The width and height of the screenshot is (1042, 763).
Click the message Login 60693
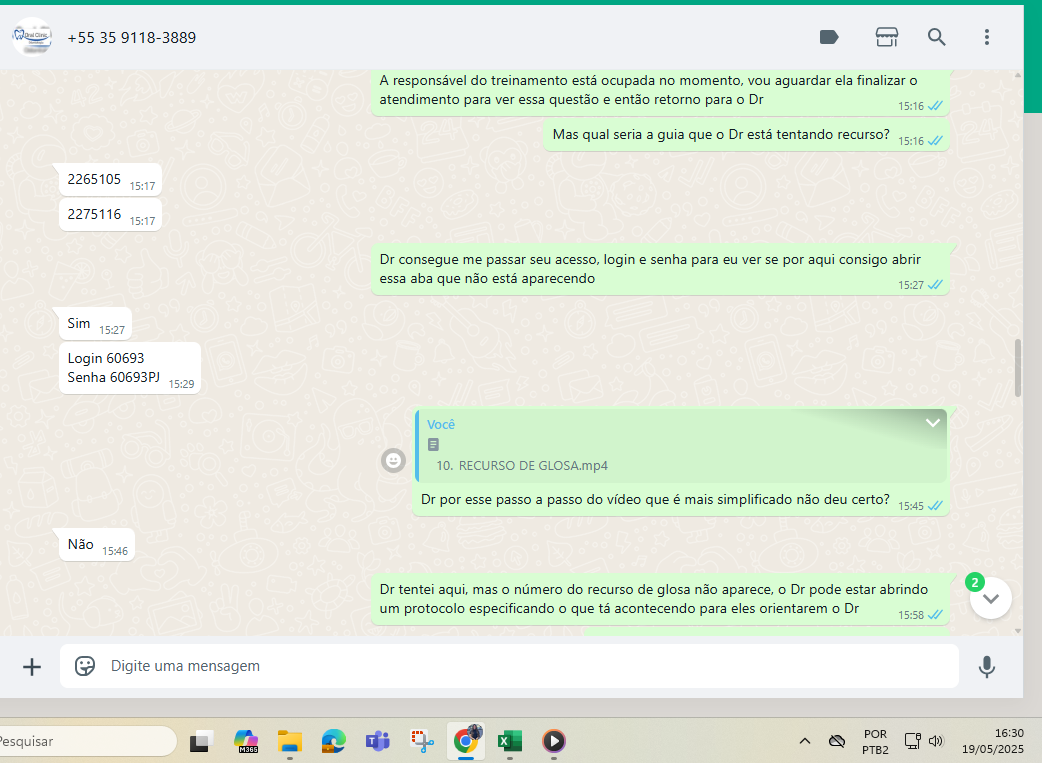click(130, 368)
